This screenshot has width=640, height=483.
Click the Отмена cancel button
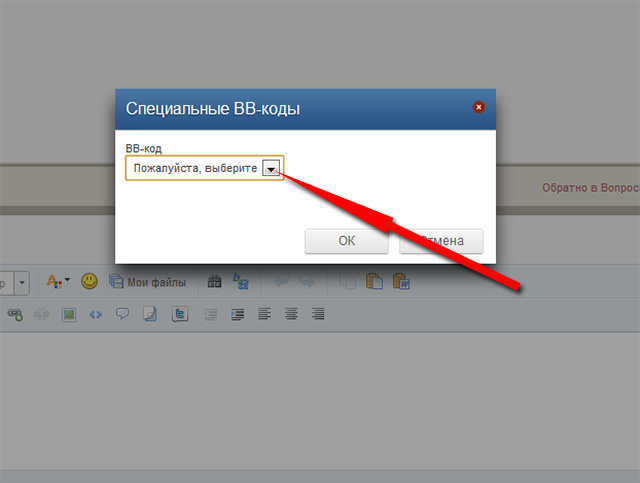(x=441, y=241)
